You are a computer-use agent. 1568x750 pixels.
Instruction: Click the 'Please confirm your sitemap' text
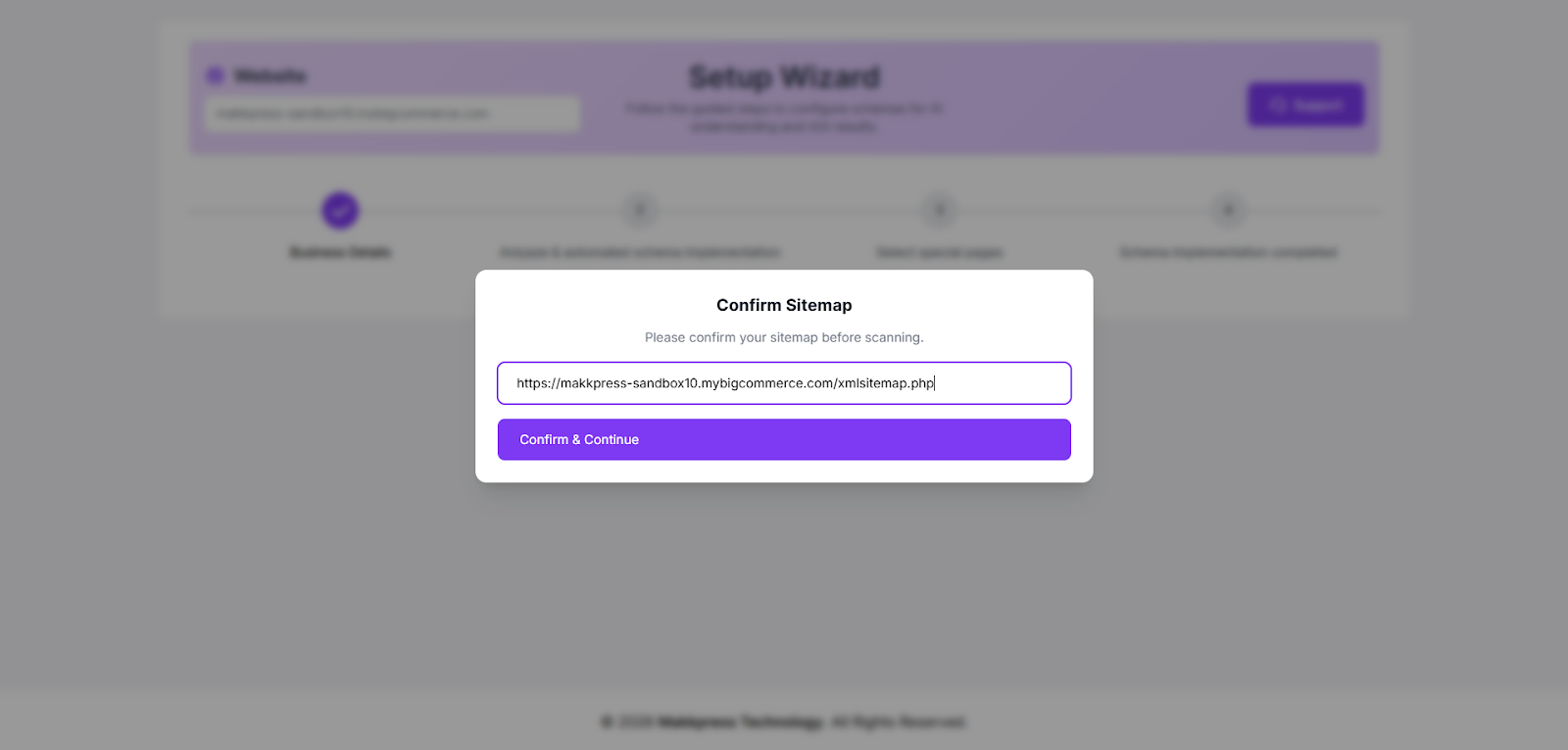784,337
